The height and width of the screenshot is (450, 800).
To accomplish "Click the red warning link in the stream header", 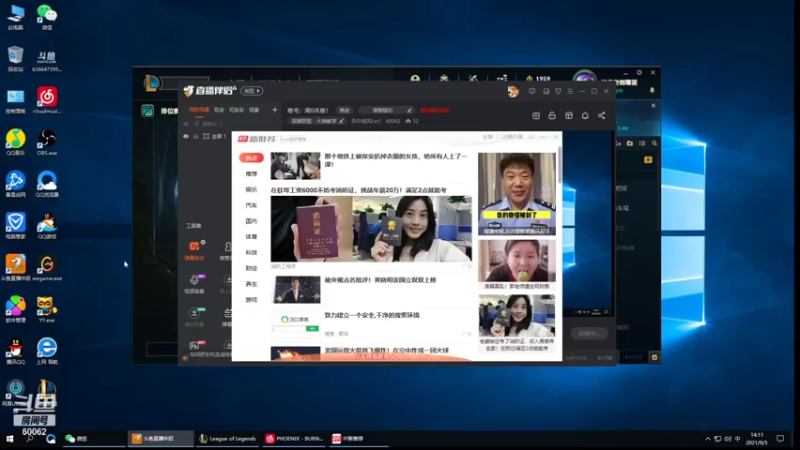I will pyautogui.click(x=435, y=110).
